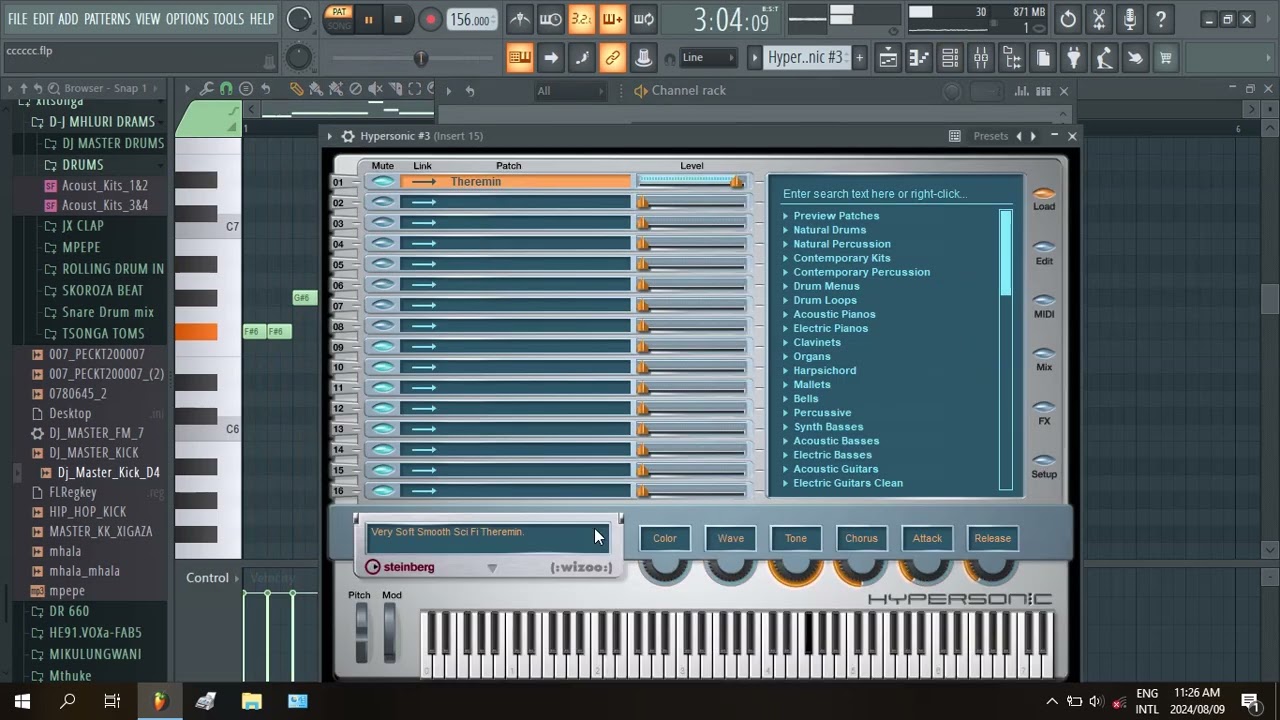Click the Chorus knob label button
Image resolution: width=1280 pixels, height=720 pixels.
861,538
